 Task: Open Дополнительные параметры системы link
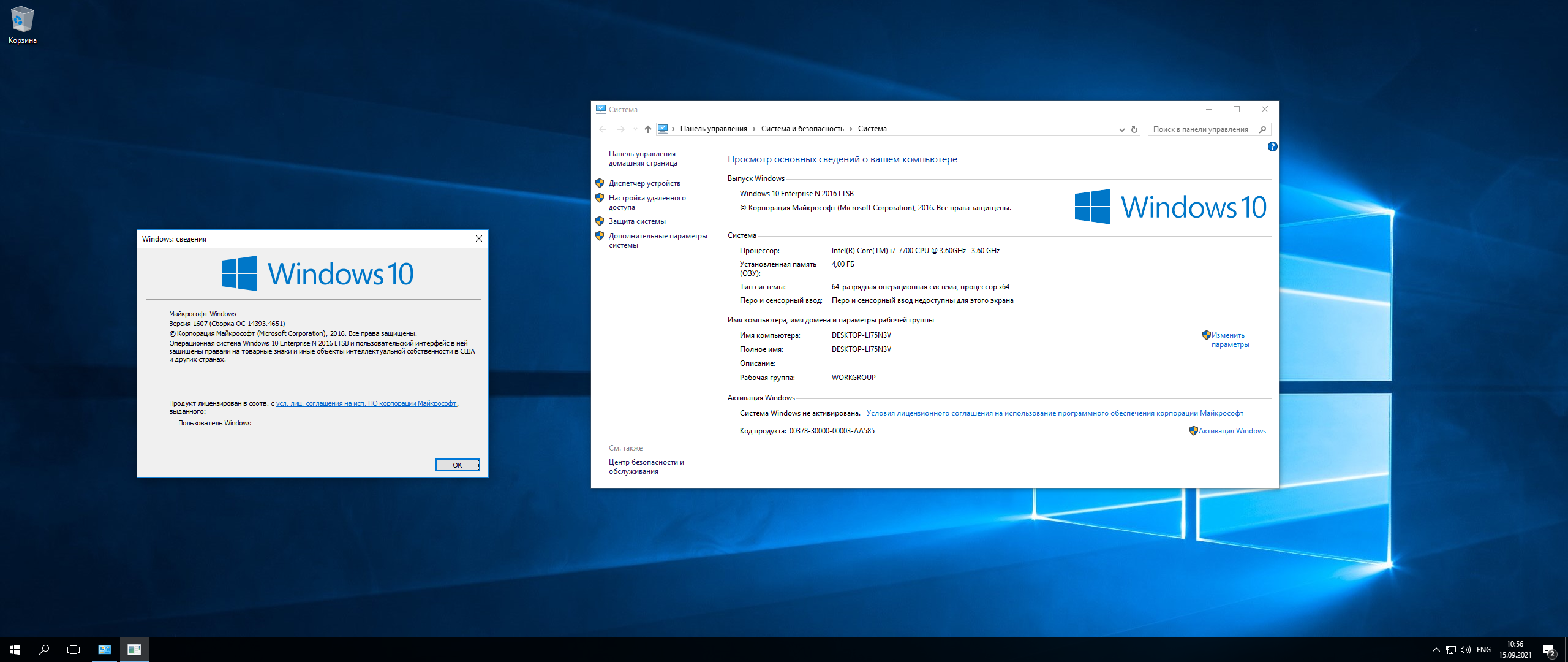pos(658,240)
